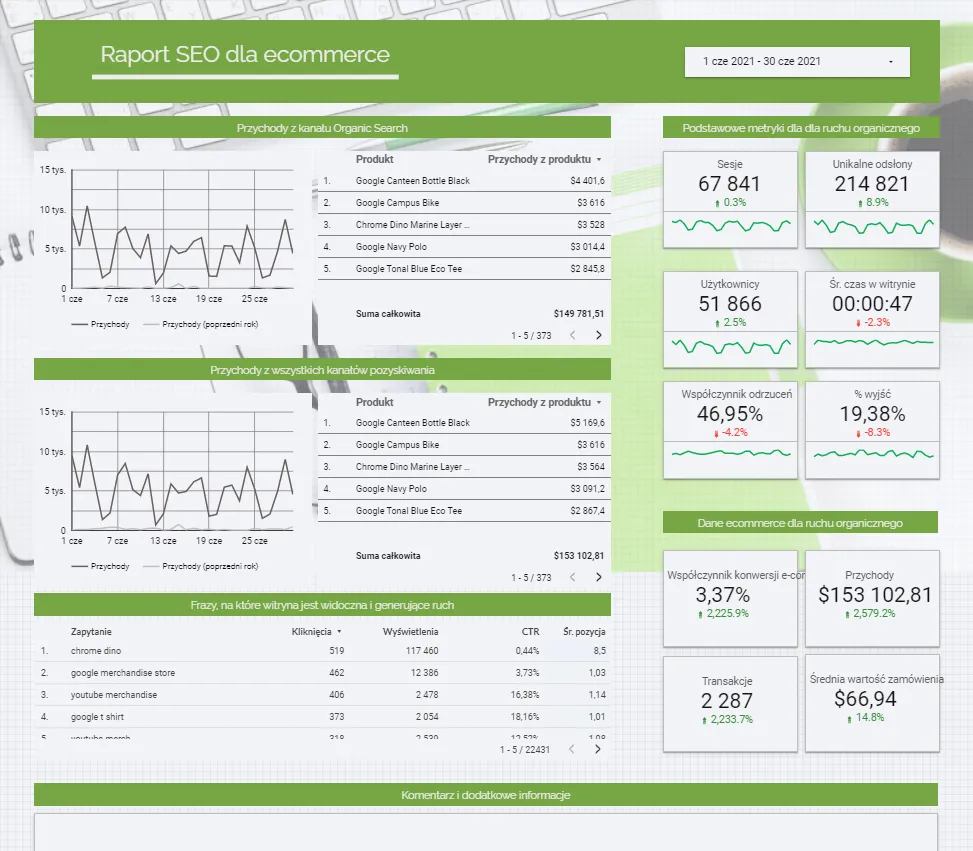Click 'Podstawowe metryki dla dla ruchu organicznego' header
973x851 pixels.
pos(801,128)
